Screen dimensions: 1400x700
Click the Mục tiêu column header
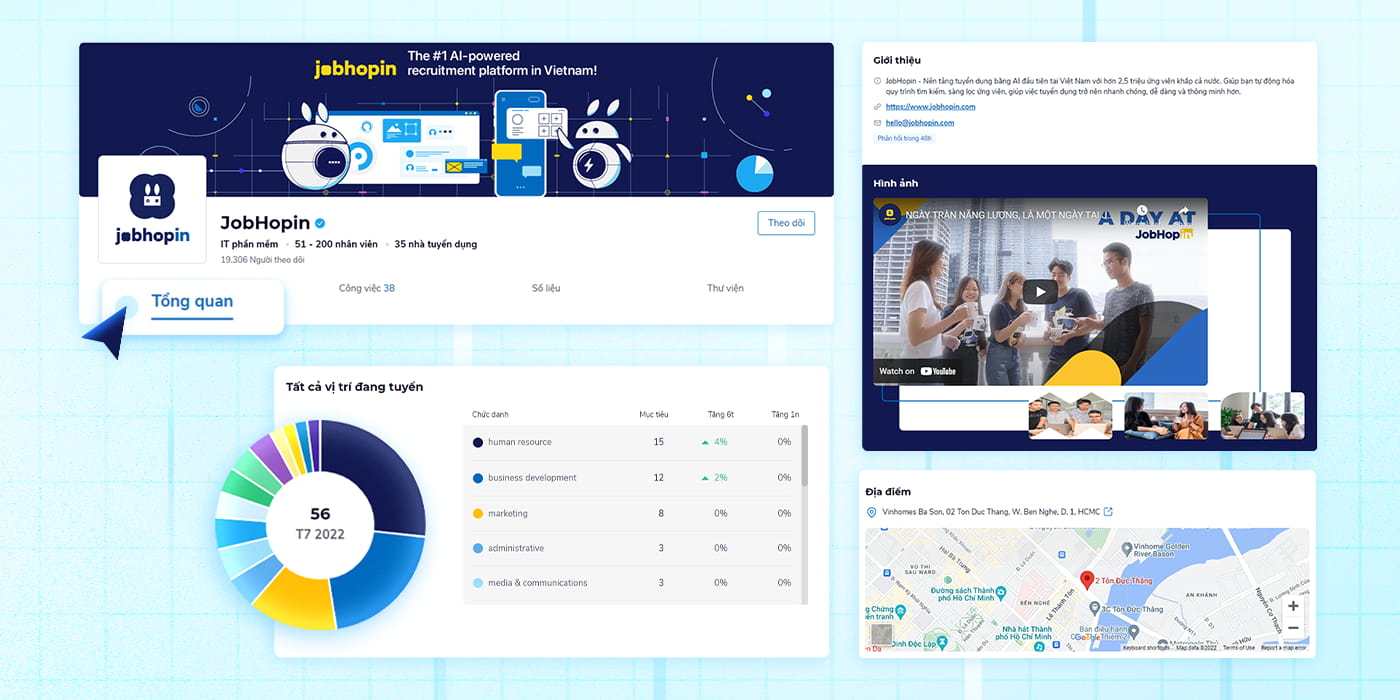pos(654,414)
